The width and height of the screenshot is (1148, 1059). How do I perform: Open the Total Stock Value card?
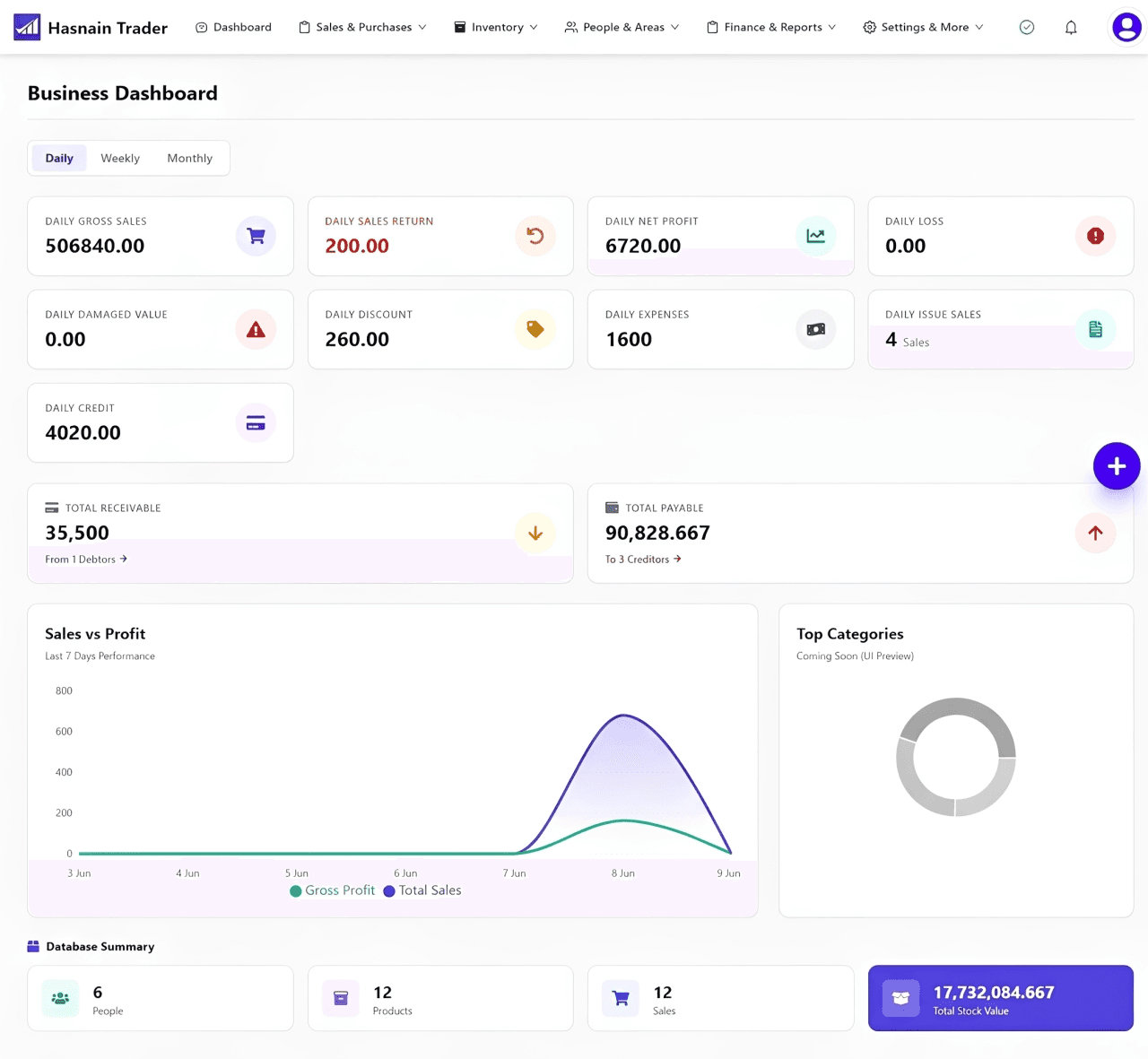[x=1001, y=998]
